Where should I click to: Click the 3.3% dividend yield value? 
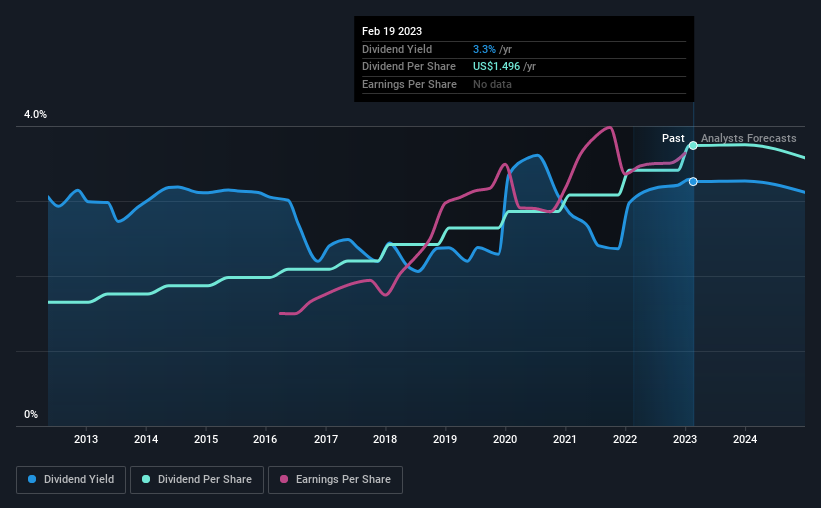pos(484,49)
